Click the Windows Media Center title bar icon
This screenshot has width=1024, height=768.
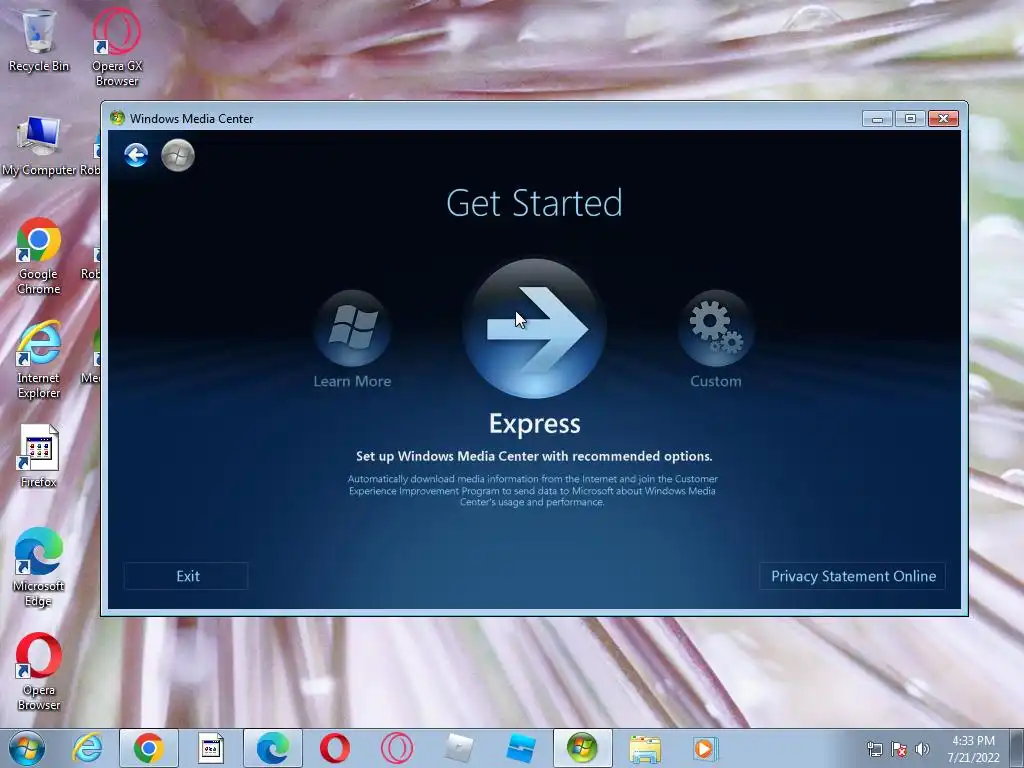pyautogui.click(x=118, y=118)
